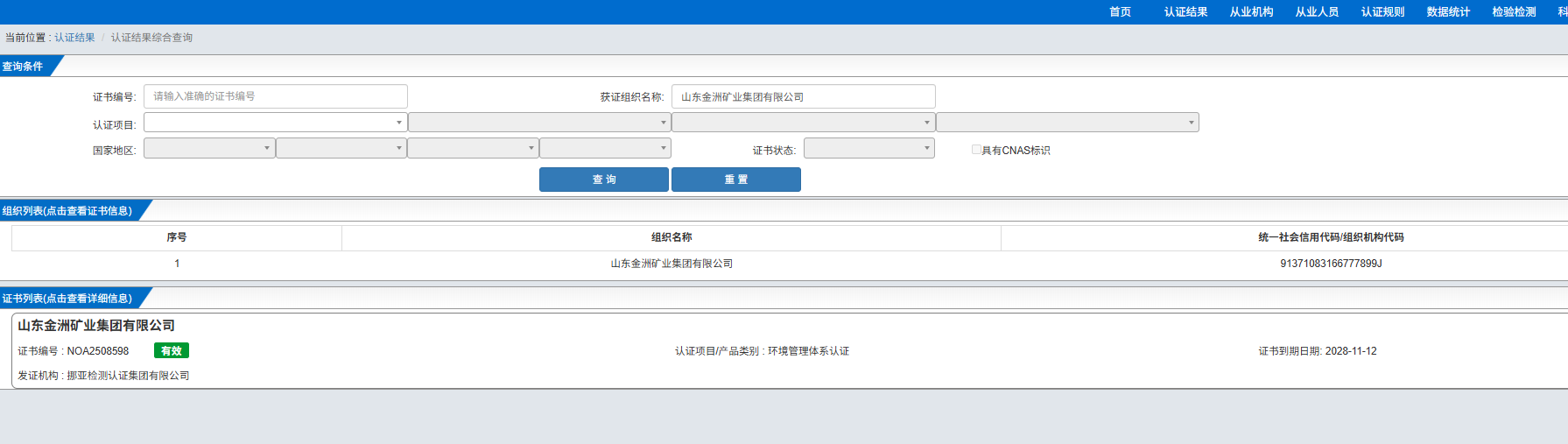Click the 查询条件 section header

23,67
